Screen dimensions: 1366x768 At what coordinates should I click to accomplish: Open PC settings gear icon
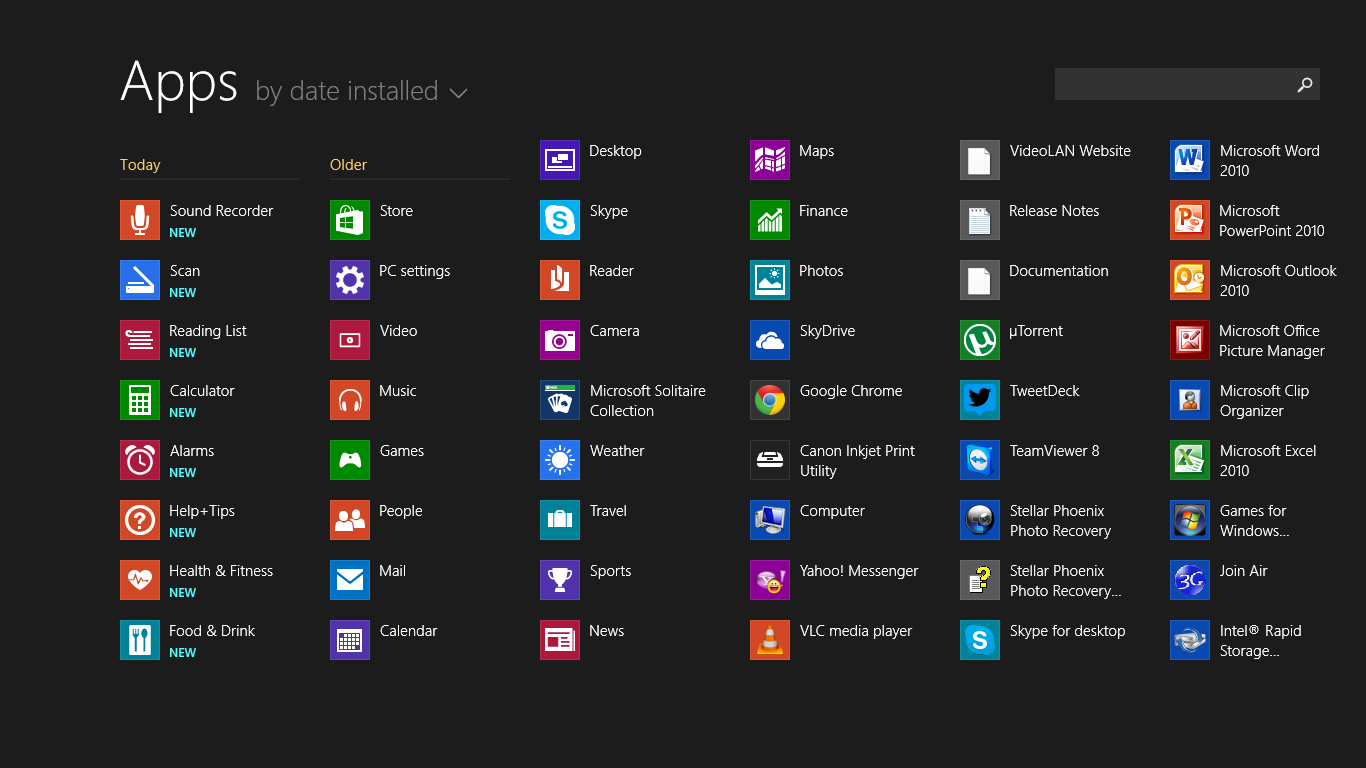pyautogui.click(x=350, y=280)
